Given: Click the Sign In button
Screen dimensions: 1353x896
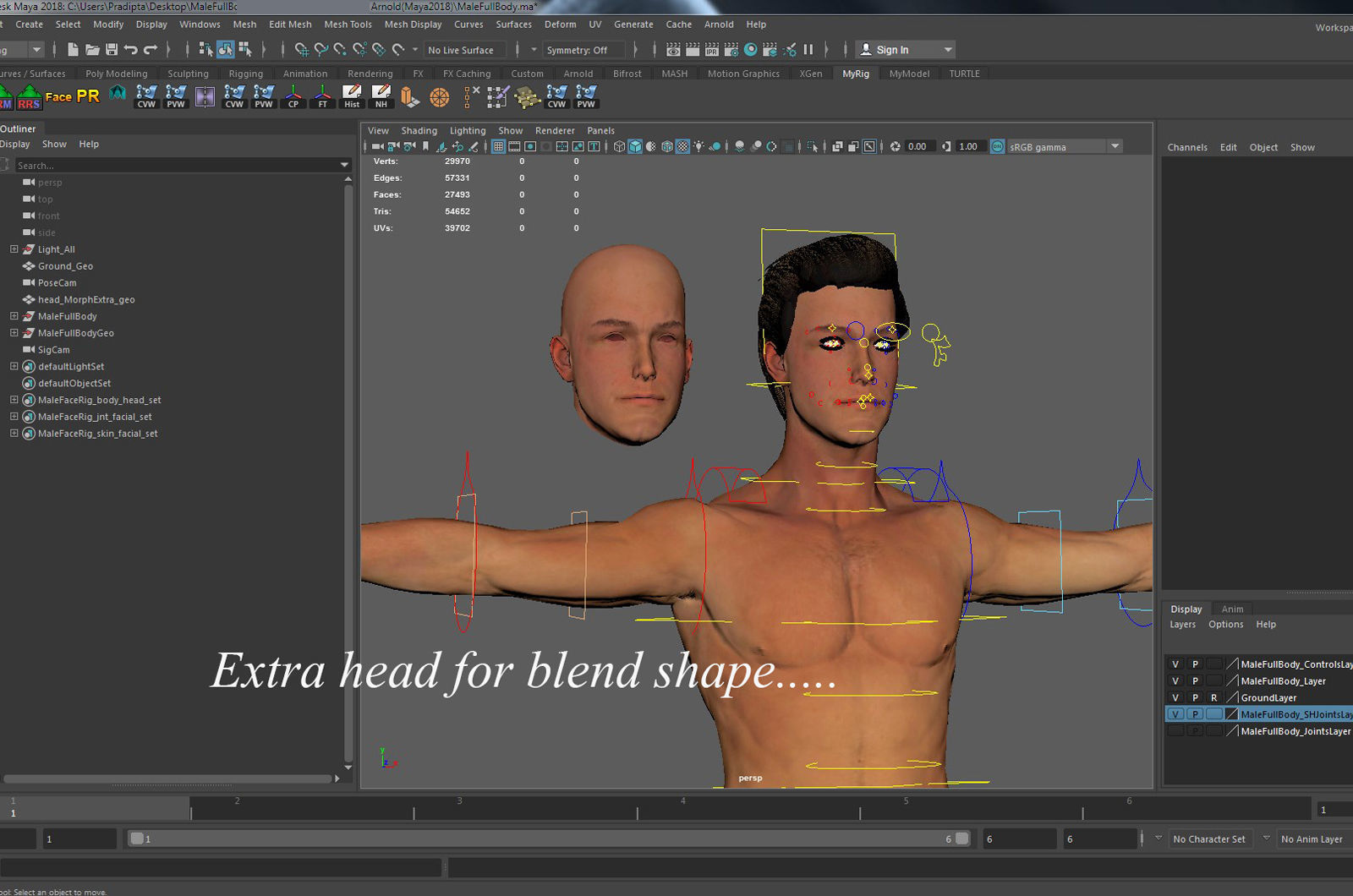Looking at the screenshot, I should tap(891, 50).
